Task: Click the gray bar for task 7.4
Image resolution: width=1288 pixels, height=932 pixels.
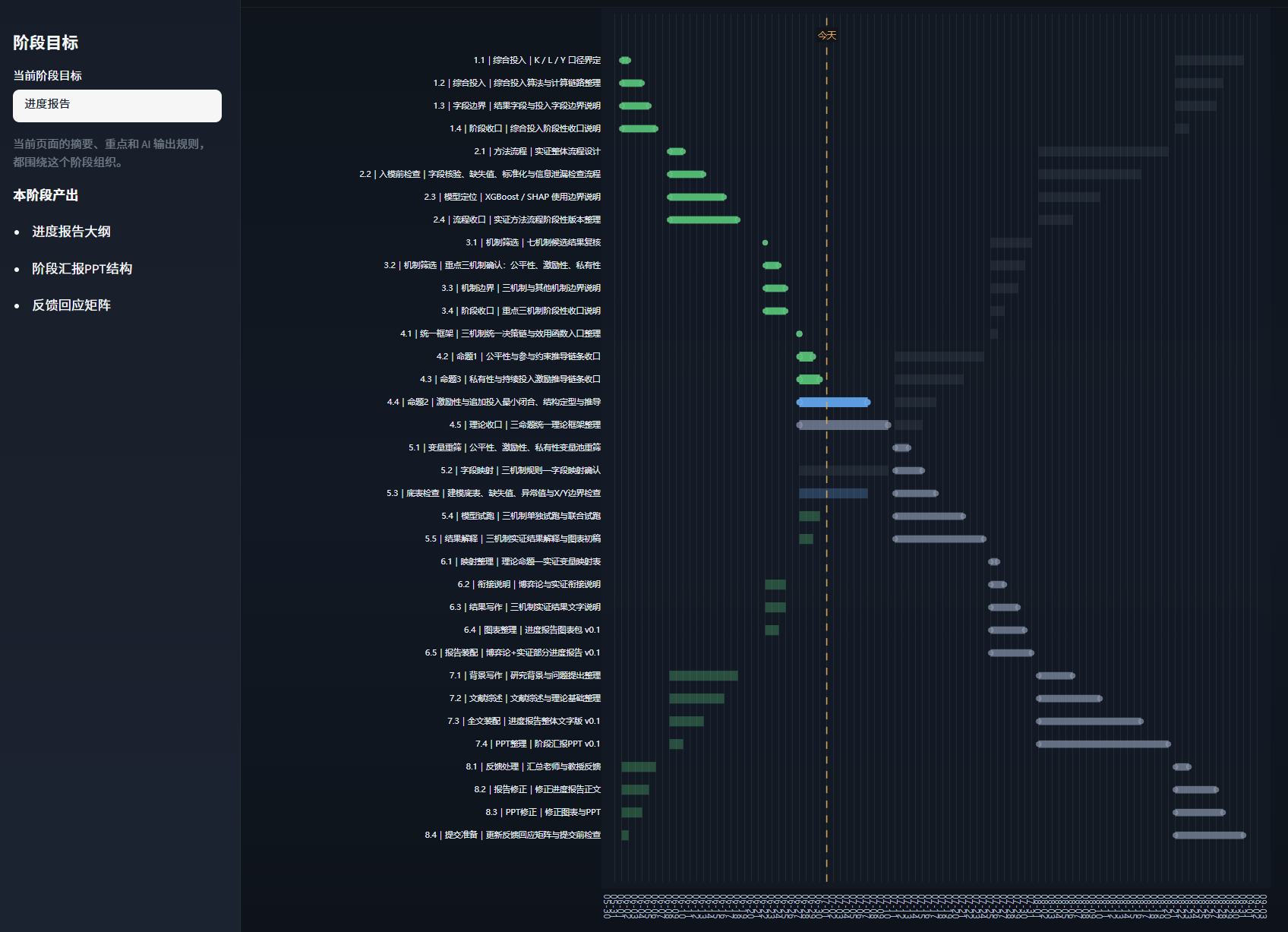Action: pyautogui.click(x=1103, y=744)
